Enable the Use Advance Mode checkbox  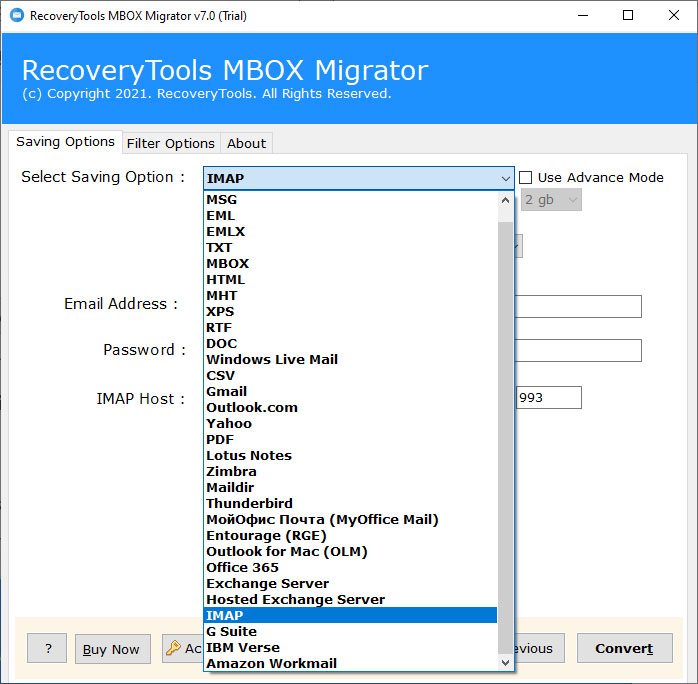coord(526,178)
